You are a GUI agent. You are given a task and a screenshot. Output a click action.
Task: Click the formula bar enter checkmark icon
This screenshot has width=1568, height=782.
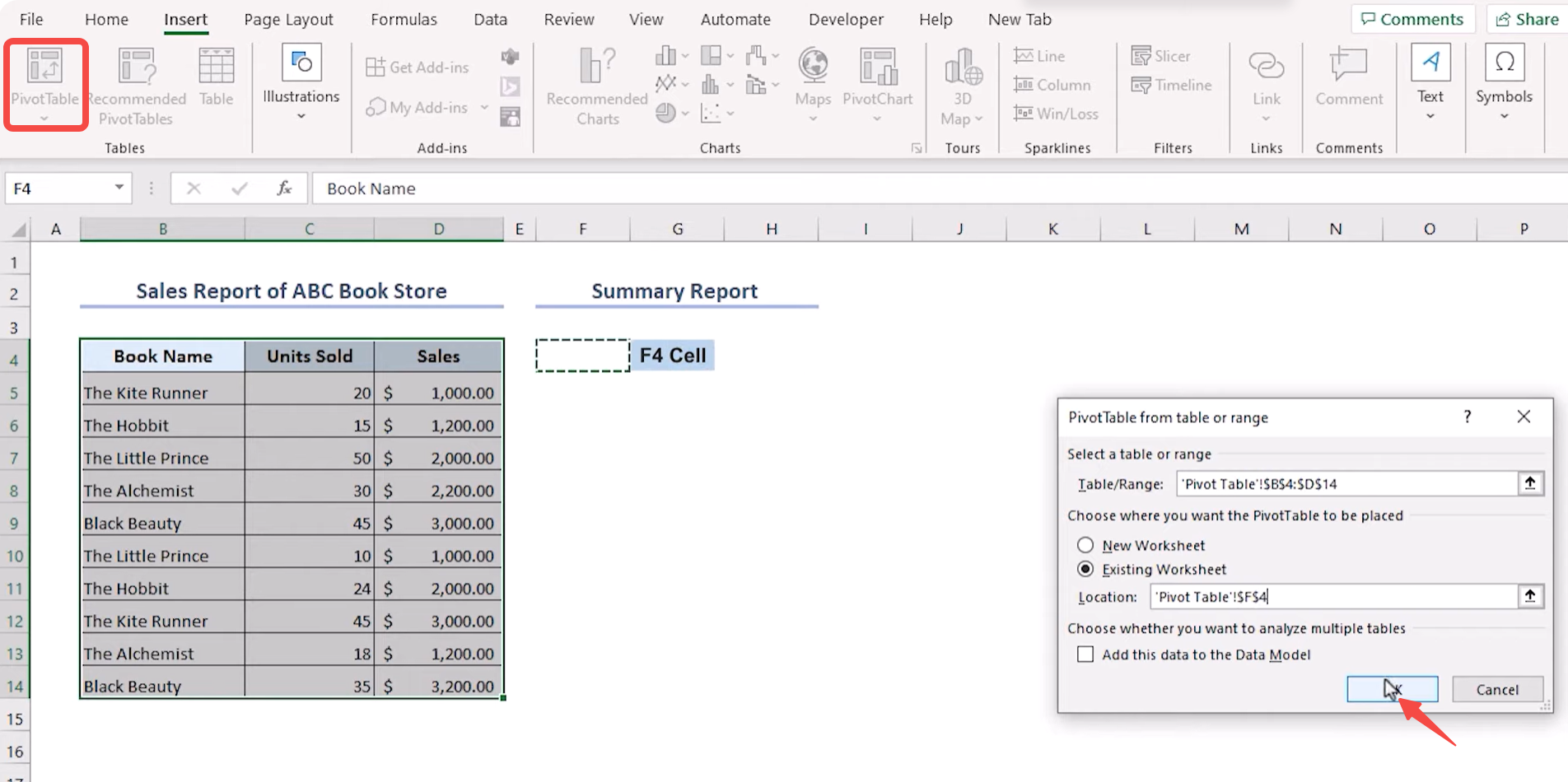point(240,189)
